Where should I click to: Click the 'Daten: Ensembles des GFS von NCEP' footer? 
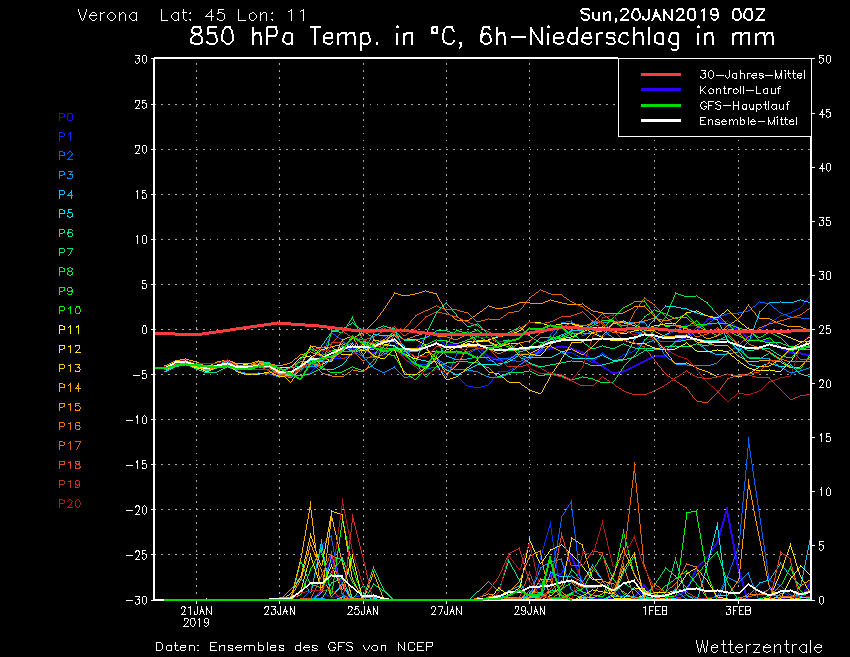tap(294, 646)
